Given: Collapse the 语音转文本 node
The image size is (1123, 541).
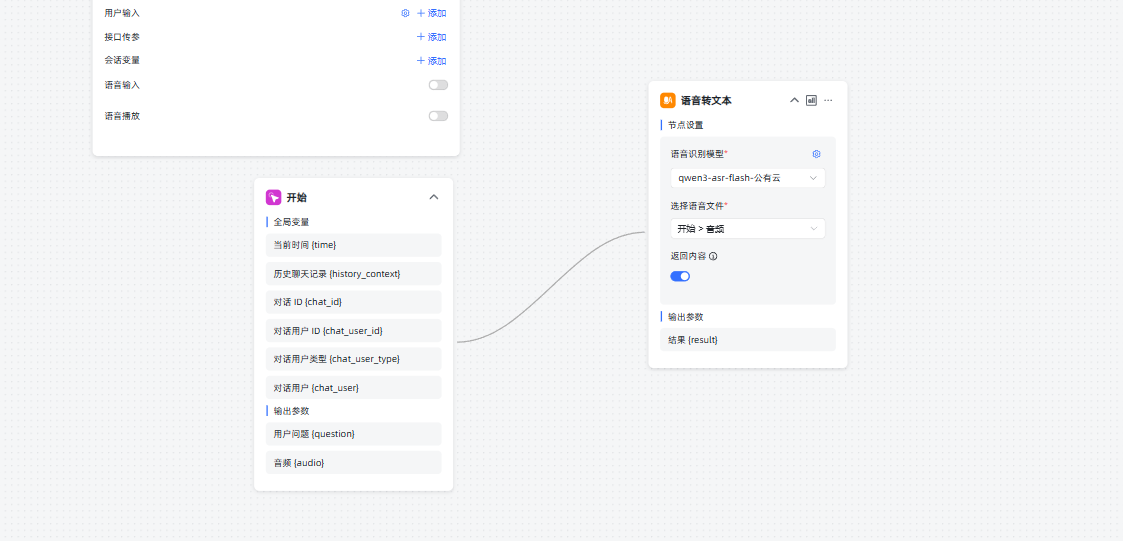Looking at the screenshot, I should click(794, 100).
